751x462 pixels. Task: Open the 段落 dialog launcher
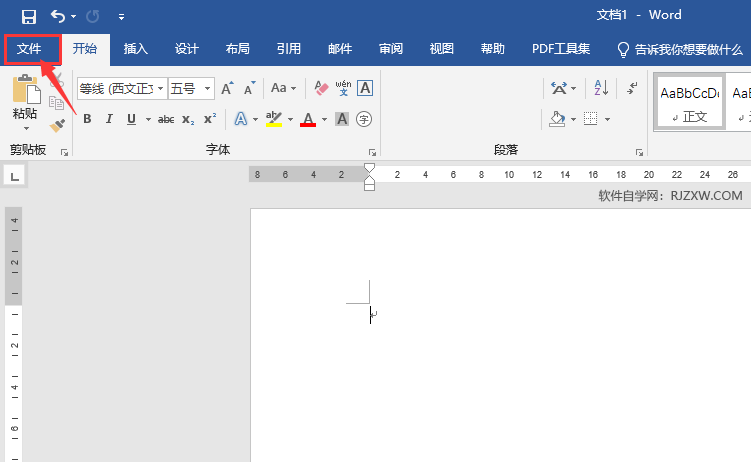click(639, 152)
